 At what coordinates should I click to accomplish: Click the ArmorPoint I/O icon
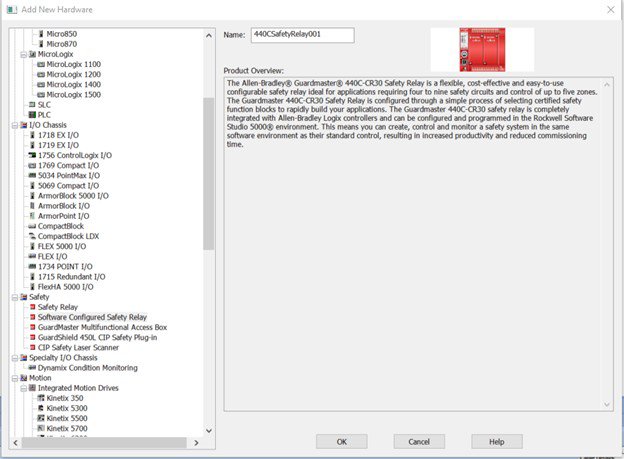click(x=33, y=216)
